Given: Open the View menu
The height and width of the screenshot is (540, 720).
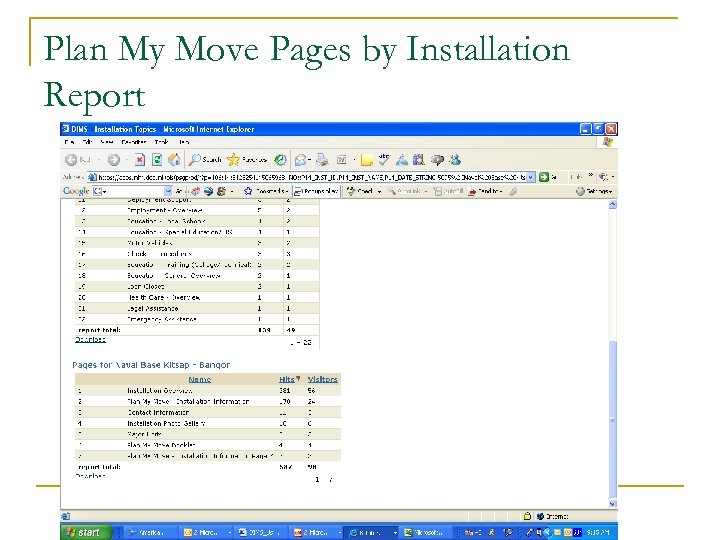Looking at the screenshot, I should tap(107, 142).
